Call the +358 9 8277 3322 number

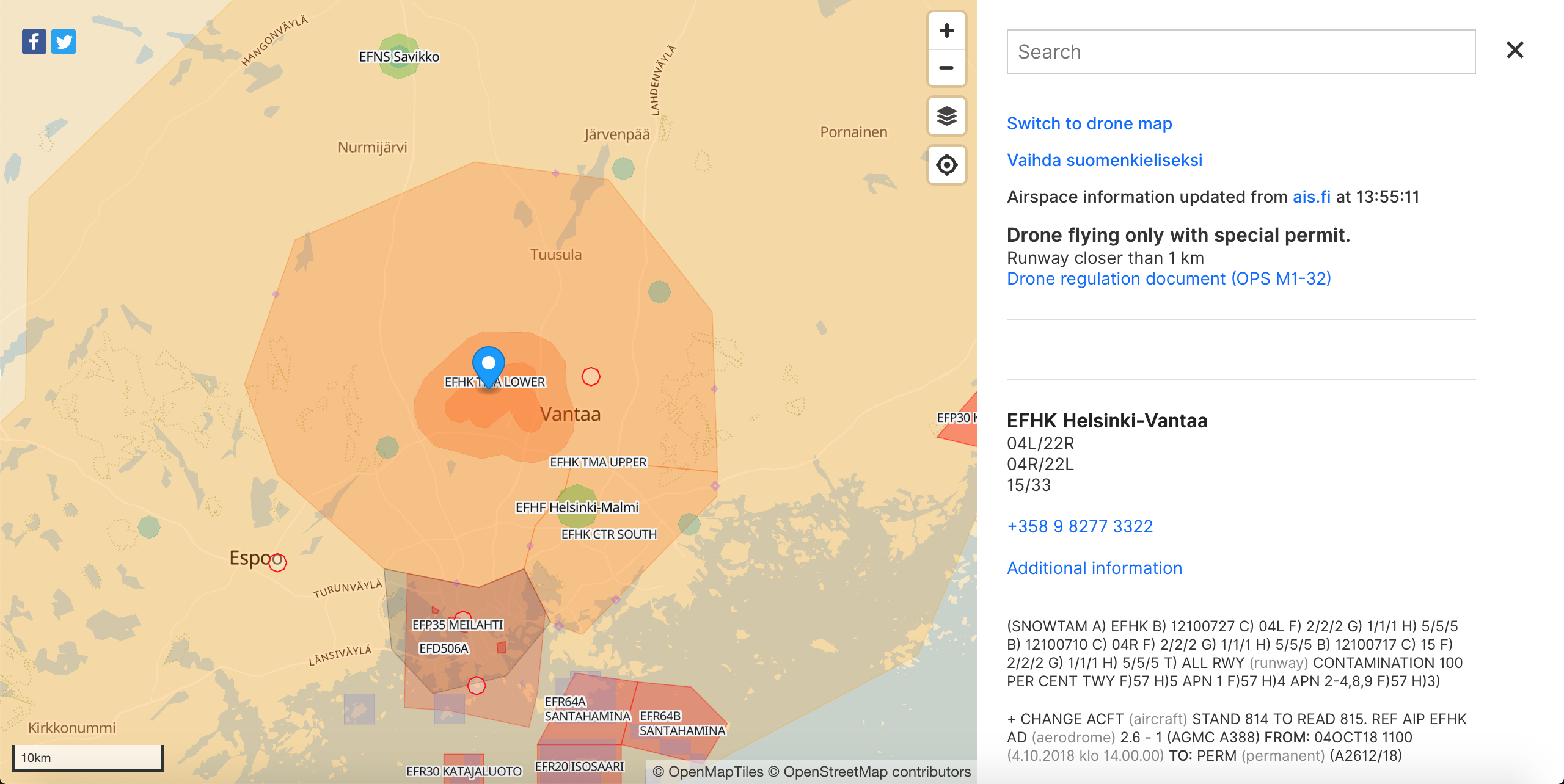(x=1080, y=526)
